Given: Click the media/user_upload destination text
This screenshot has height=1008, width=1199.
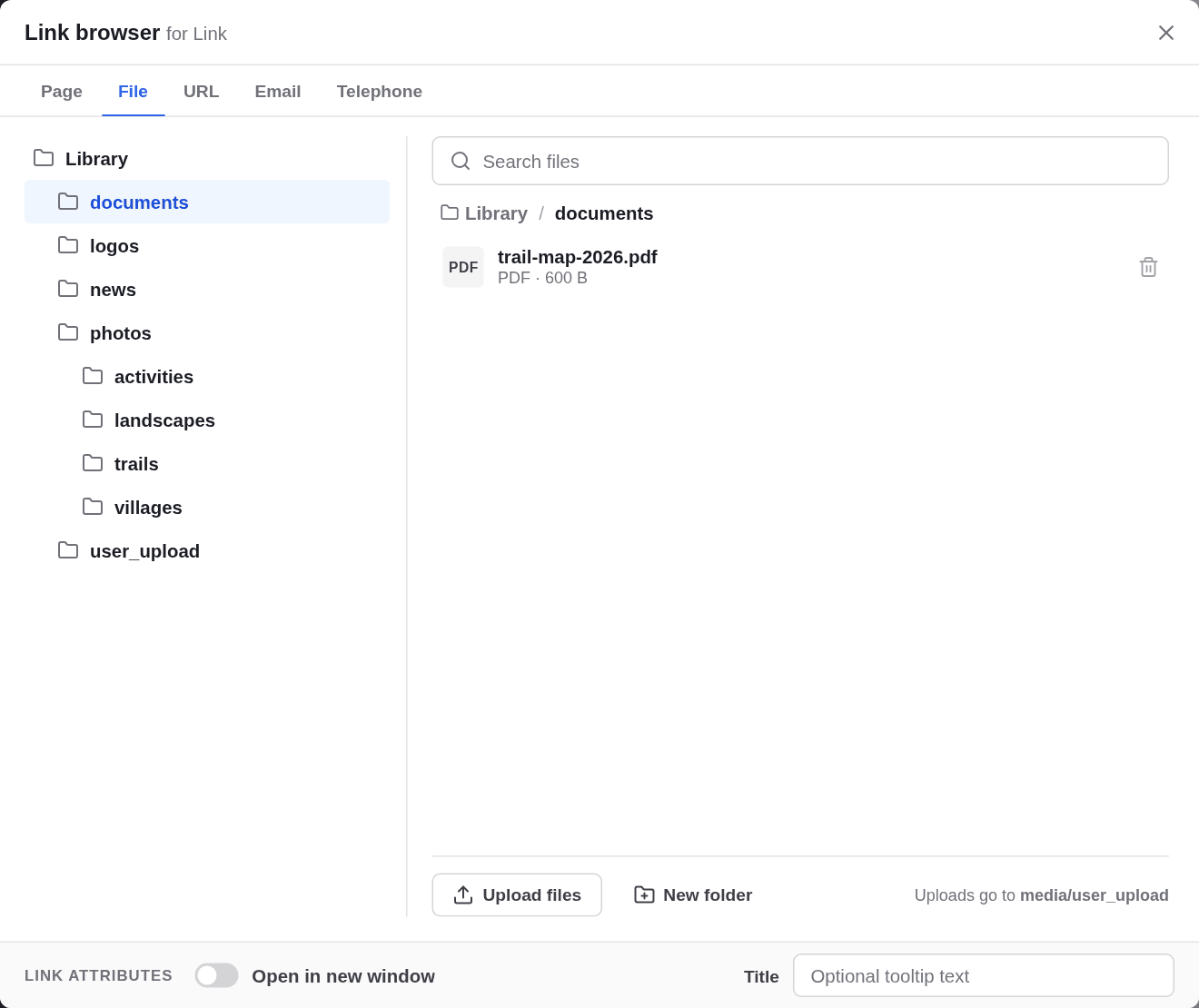Looking at the screenshot, I should 1095,895.
